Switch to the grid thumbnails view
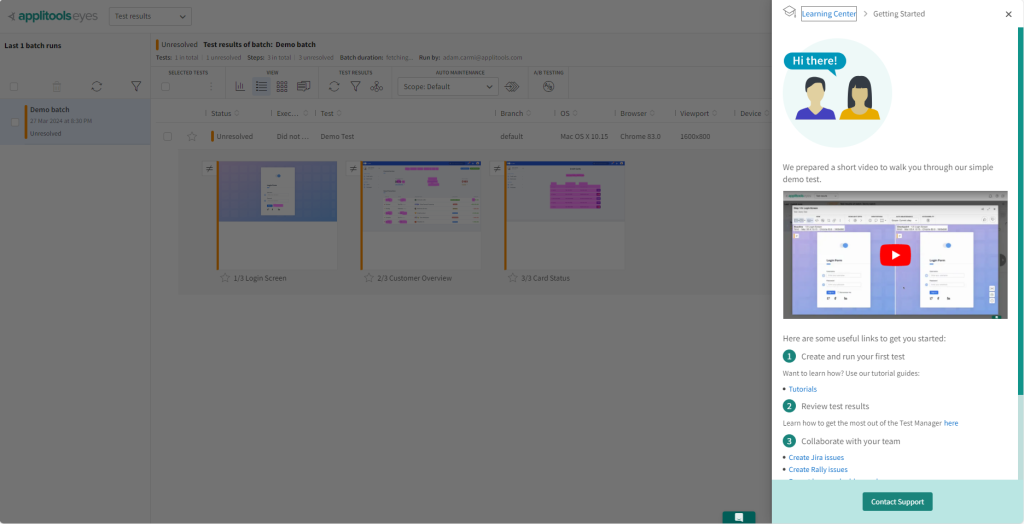This screenshot has width=1024, height=524. 282,87
